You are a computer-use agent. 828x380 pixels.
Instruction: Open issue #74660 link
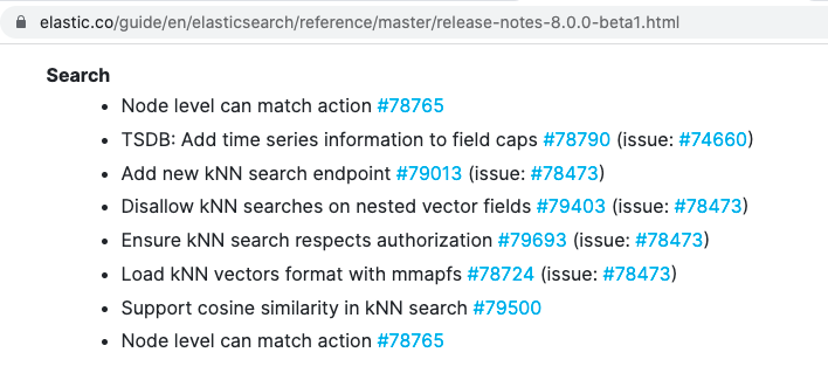[x=713, y=139]
